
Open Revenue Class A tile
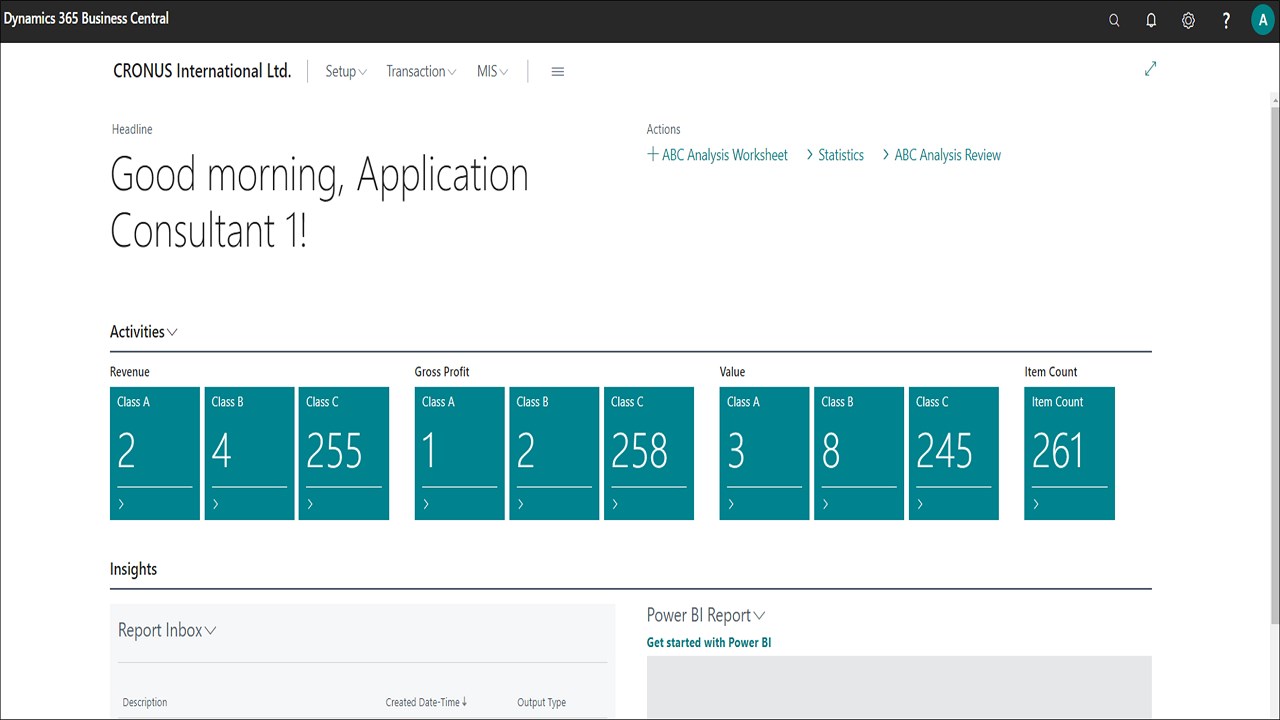pos(155,453)
